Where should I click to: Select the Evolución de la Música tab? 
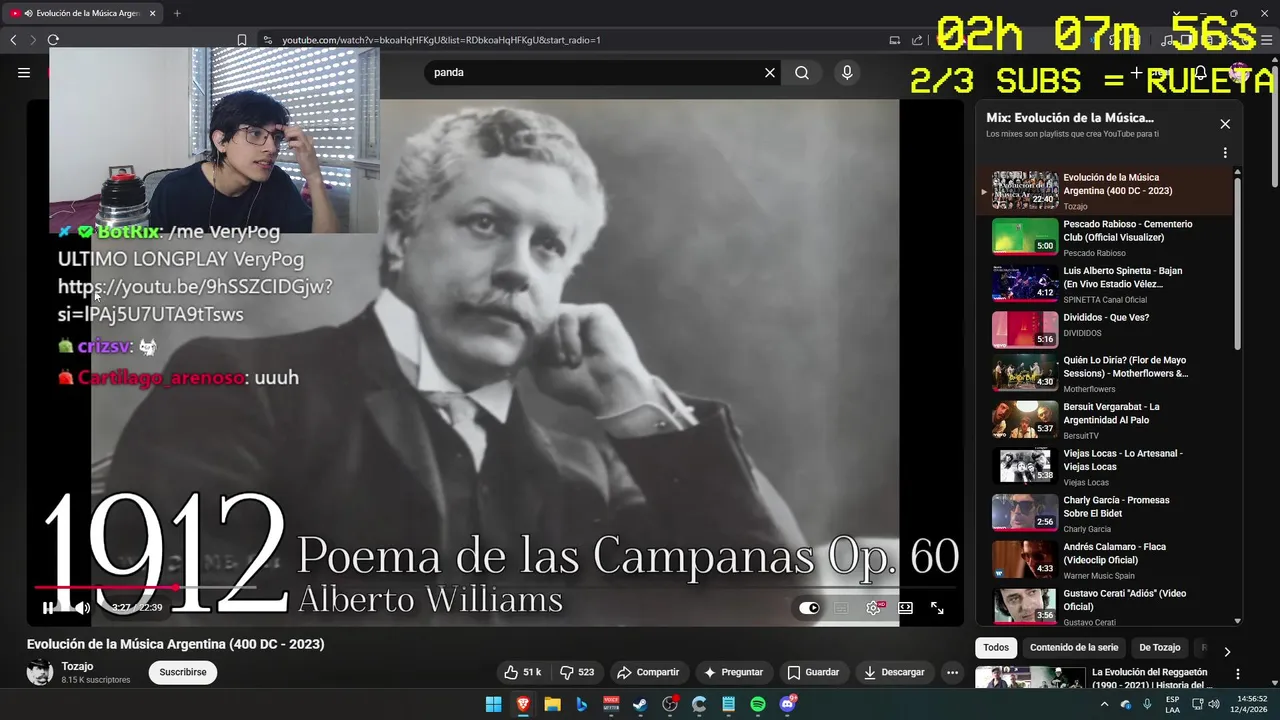(82, 13)
